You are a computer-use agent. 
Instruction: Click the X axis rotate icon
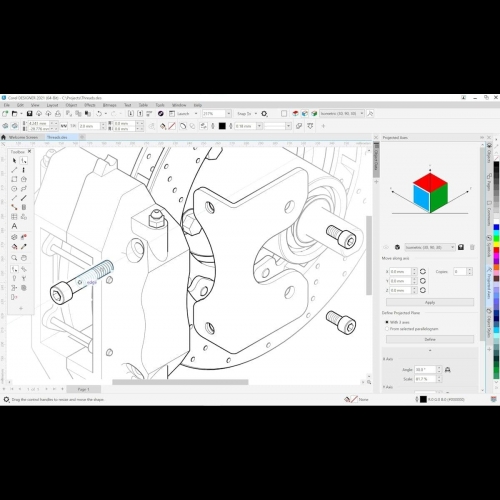tap(423, 271)
